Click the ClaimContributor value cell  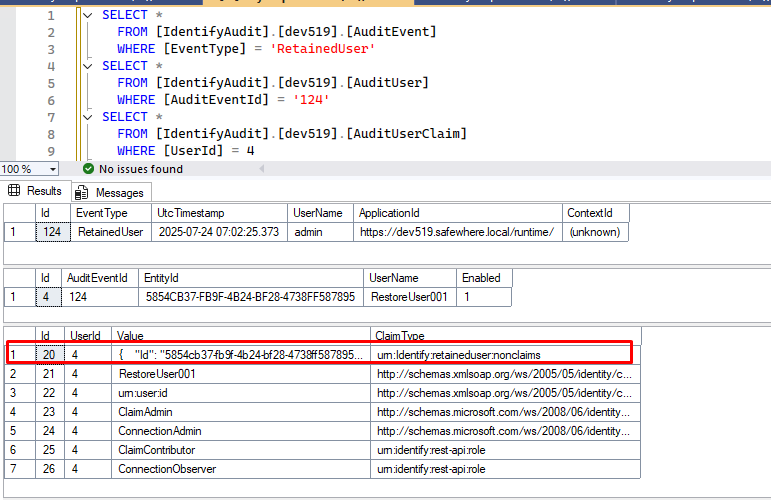coord(241,450)
